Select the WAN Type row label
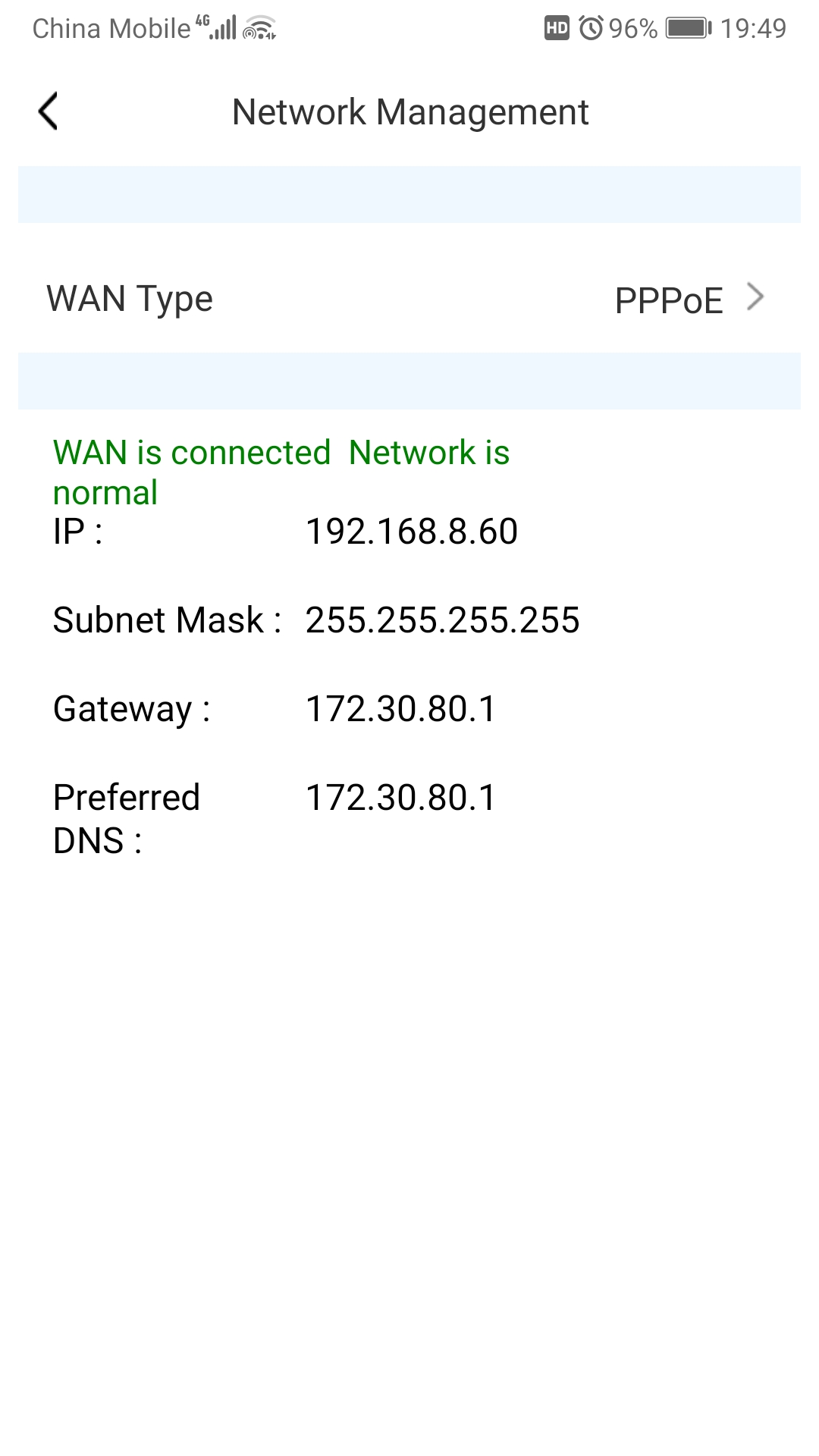This screenshot has height=1456, width=819. tap(130, 299)
